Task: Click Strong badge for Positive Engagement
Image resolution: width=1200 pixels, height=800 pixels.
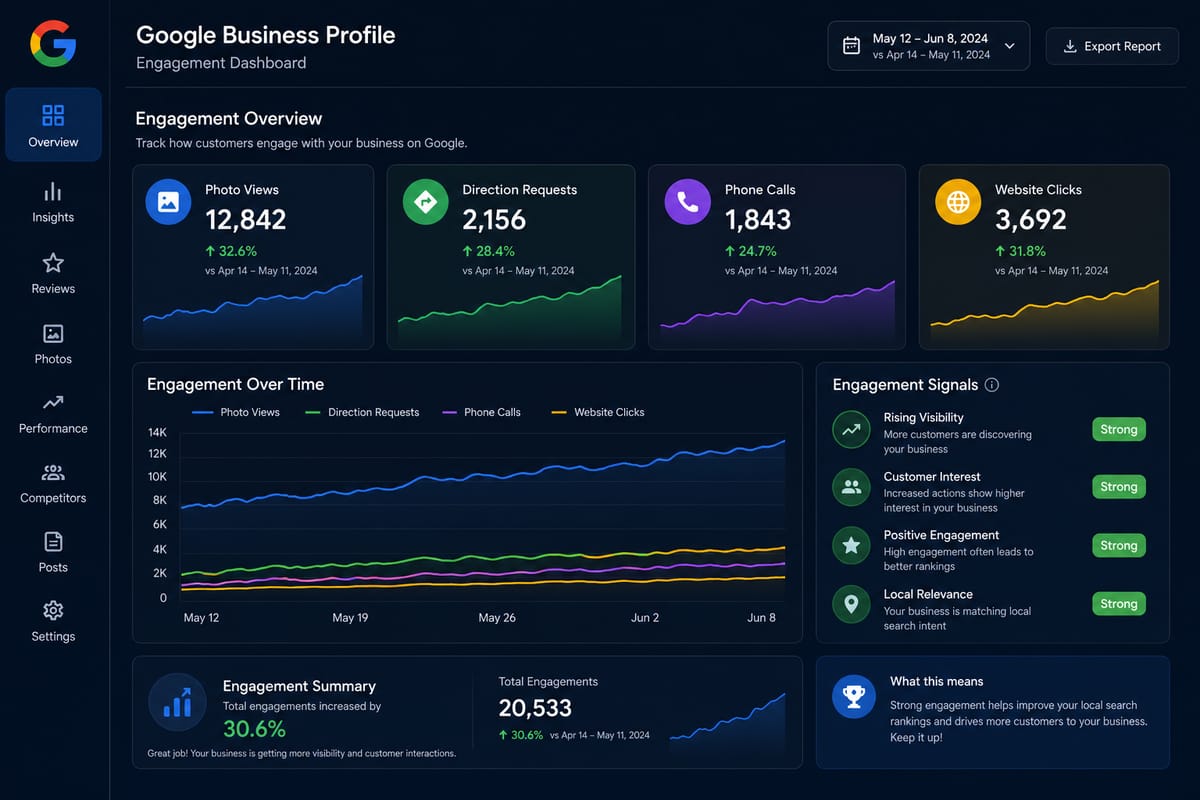Action: pyautogui.click(x=1119, y=546)
